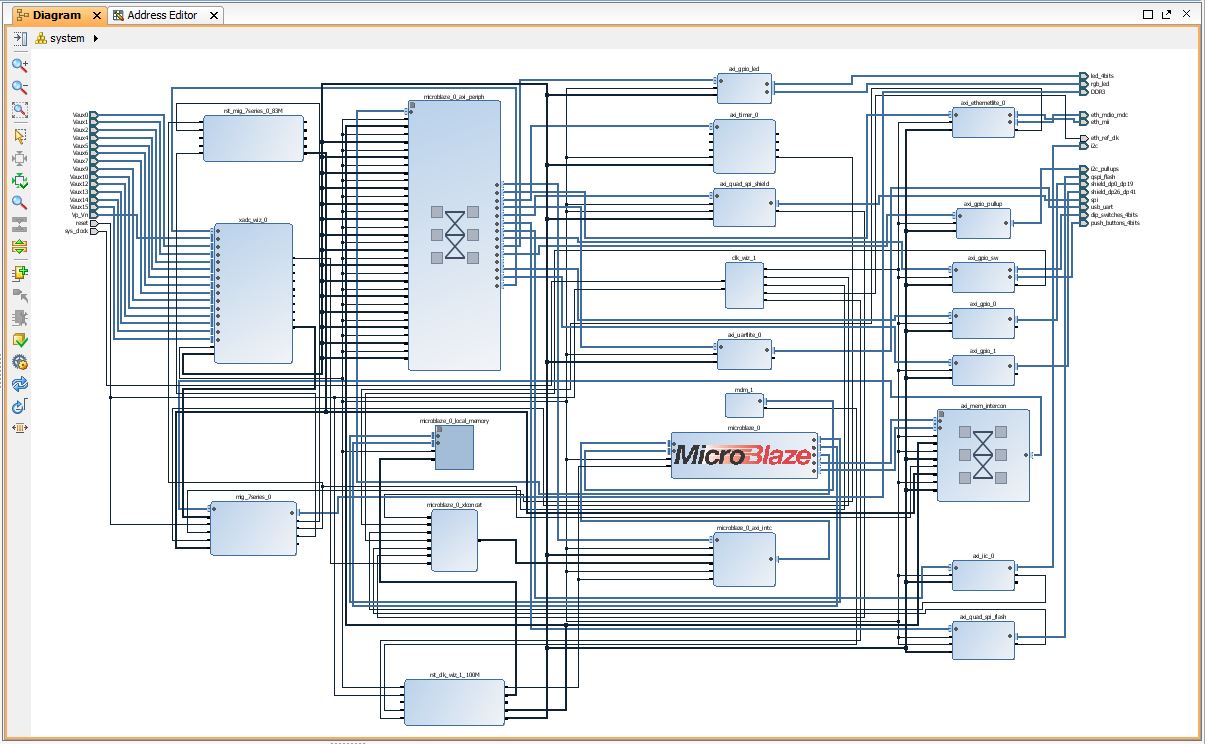Viewport: 1206px width, 744px height.
Task: Select the axi_gpio_sw block
Action: coord(983,277)
